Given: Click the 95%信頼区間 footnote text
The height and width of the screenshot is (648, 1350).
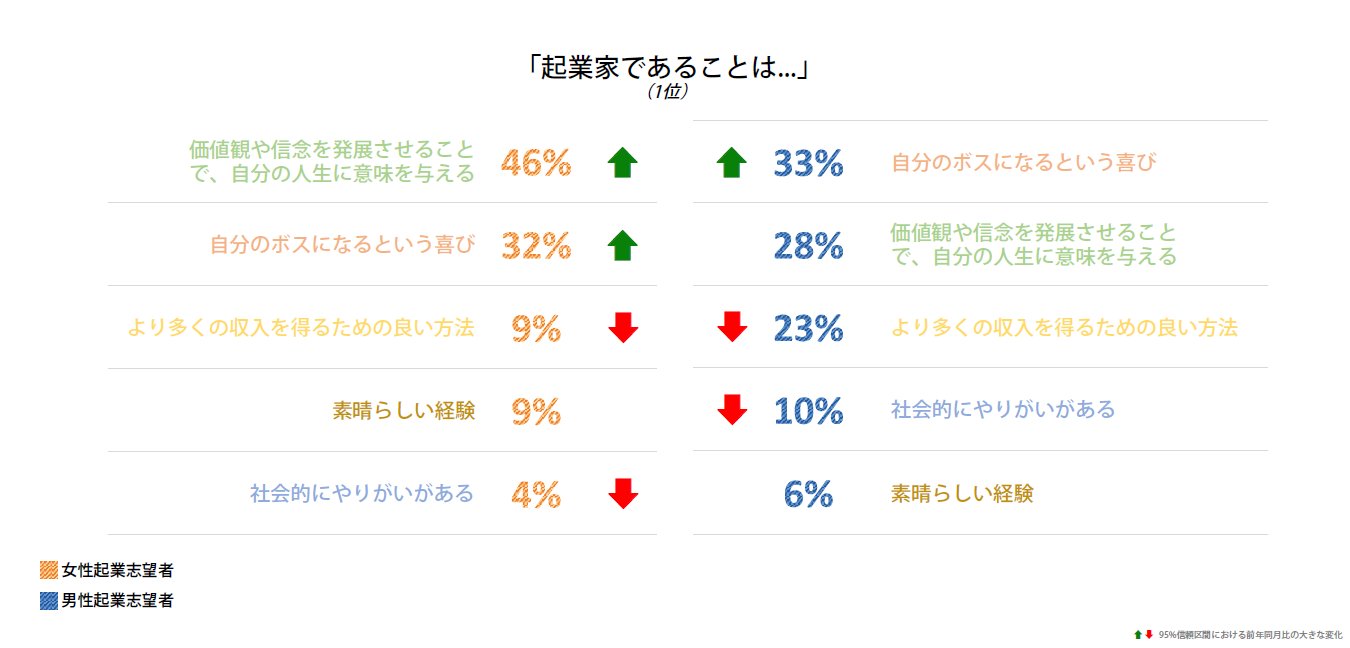Looking at the screenshot, I should tap(1250, 635).
